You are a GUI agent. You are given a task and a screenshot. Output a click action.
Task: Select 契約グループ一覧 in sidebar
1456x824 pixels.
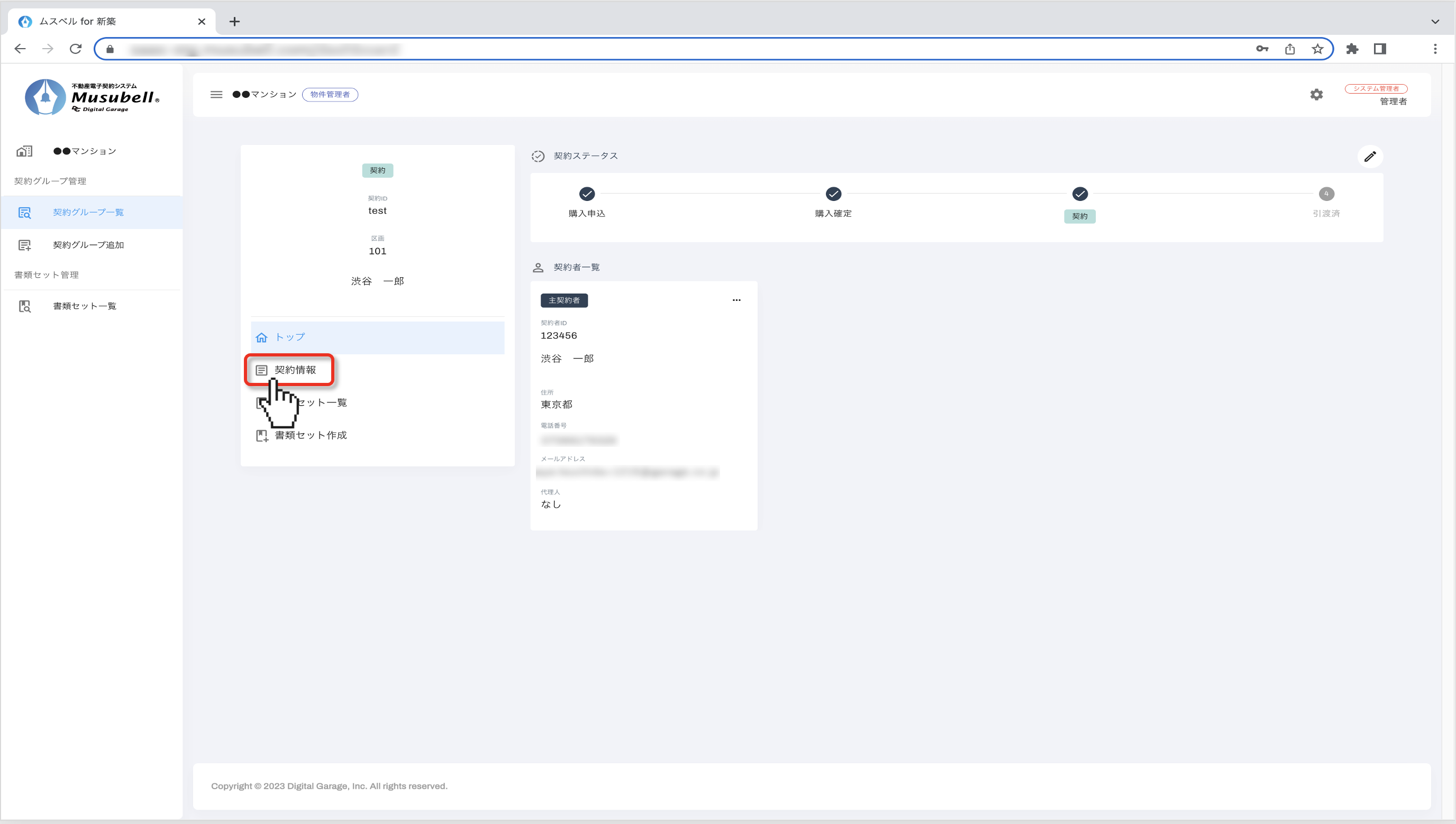click(88, 212)
